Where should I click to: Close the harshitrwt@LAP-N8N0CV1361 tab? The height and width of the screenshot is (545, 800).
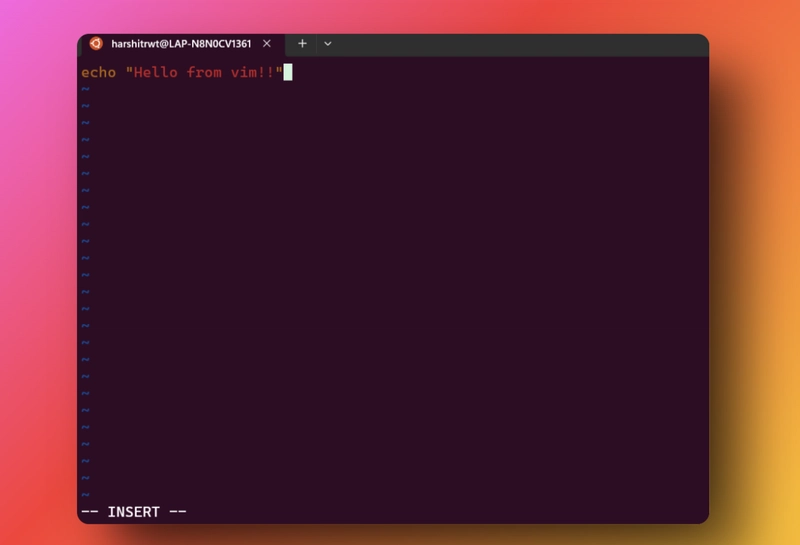click(267, 44)
